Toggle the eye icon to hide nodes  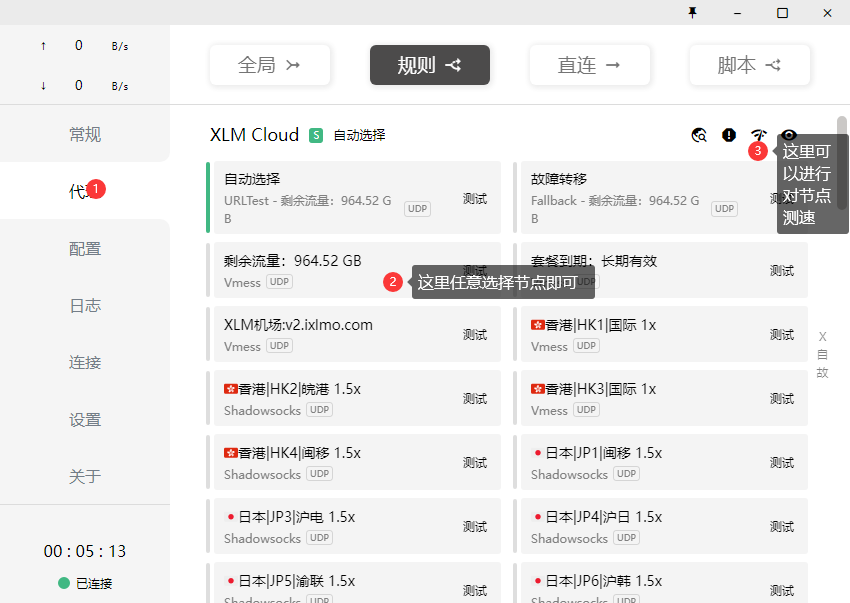pos(789,135)
